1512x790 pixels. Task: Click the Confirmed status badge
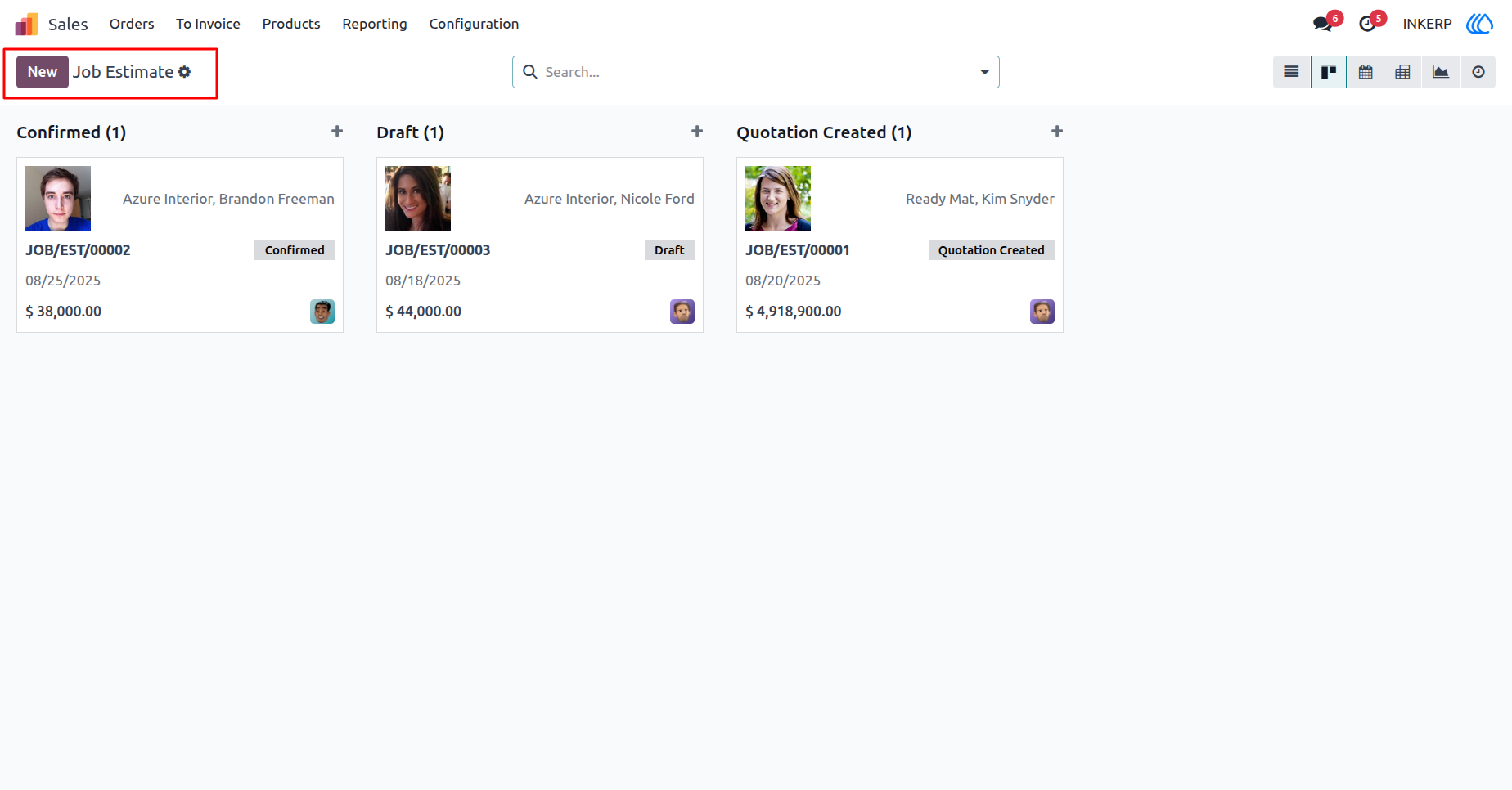(295, 250)
